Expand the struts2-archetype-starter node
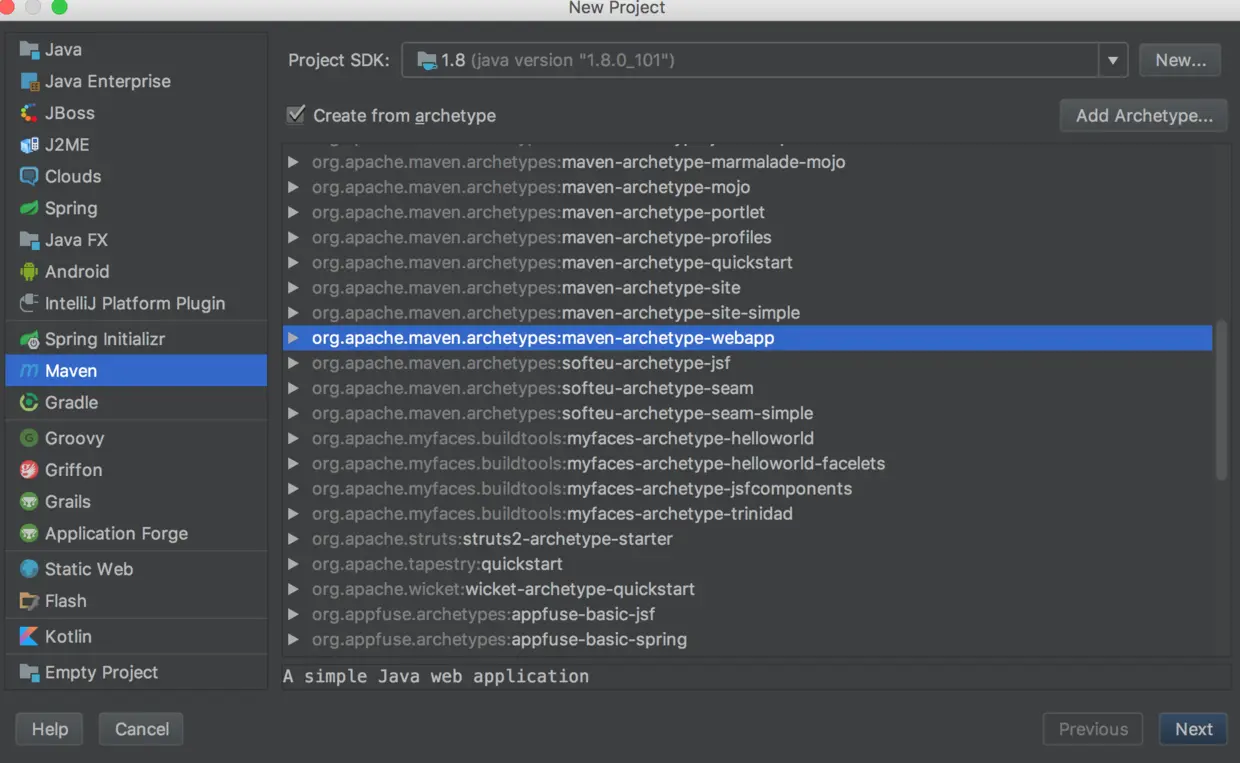The height and width of the screenshot is (763, 1240). (293, 539)
